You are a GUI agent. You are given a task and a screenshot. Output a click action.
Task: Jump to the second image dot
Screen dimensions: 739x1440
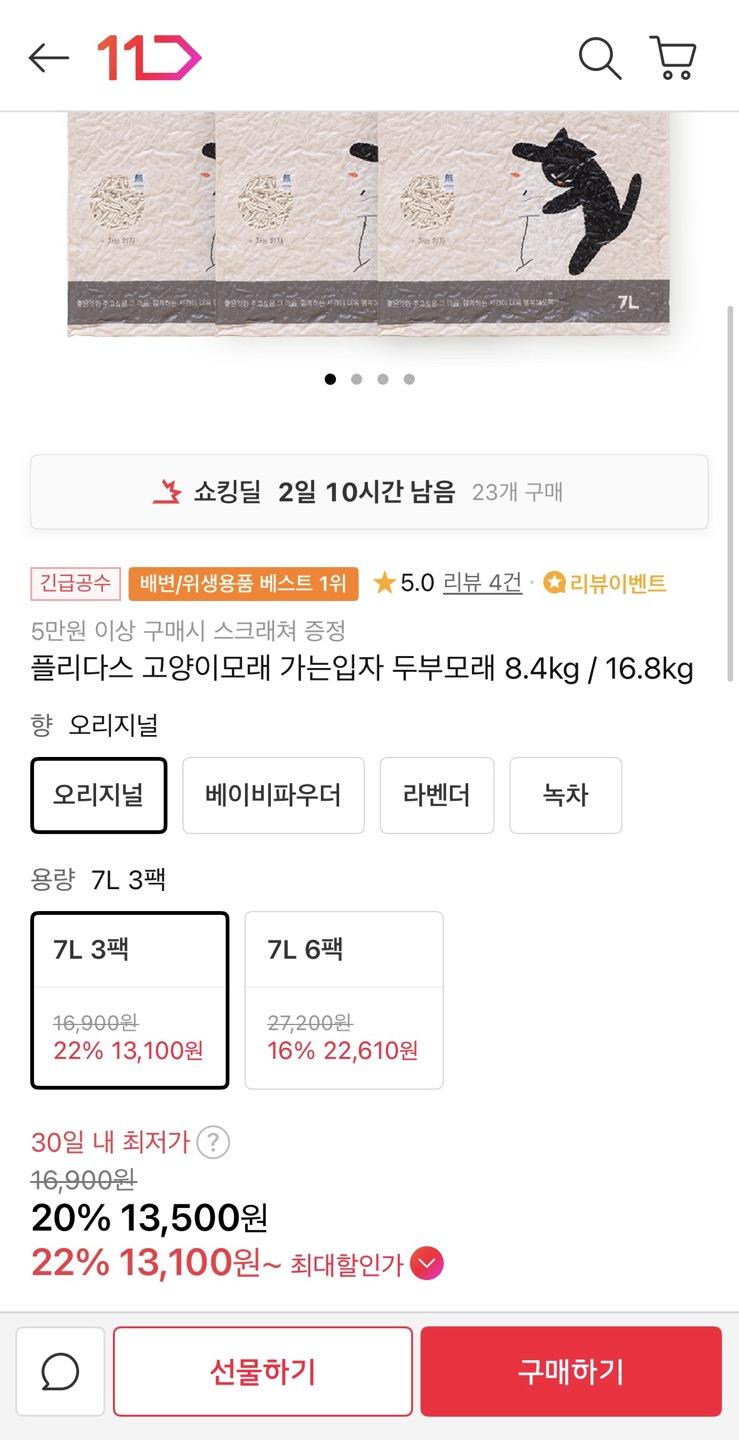[x=357, y=379]
